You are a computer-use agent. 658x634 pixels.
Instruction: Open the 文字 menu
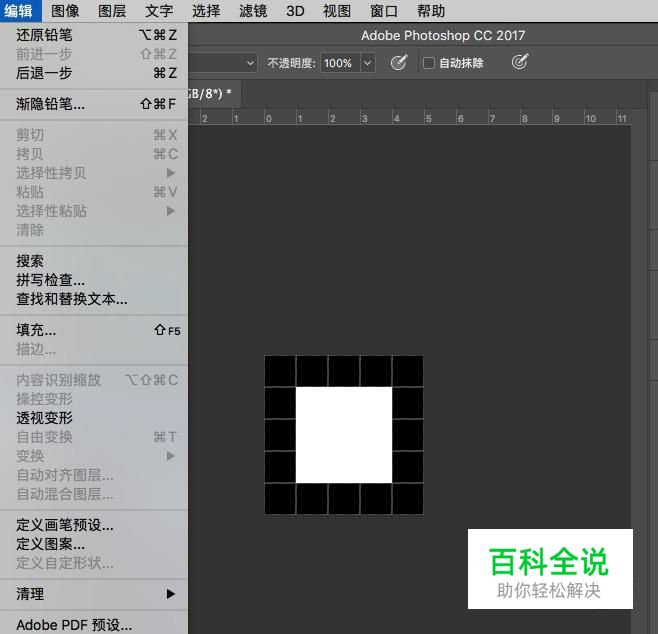(x=159, y=11)
